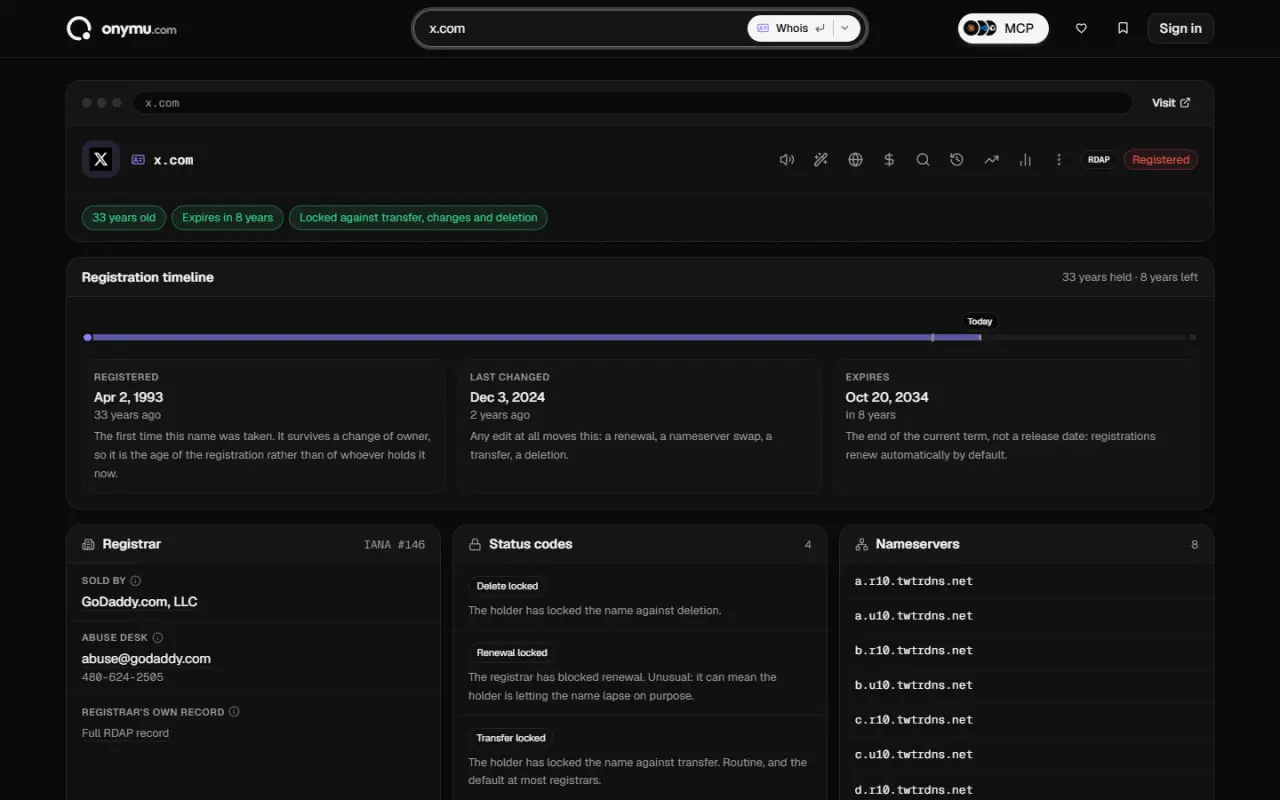1280x800 pixels.
Task: Click the 33 years old tag
Action: (x=124, y=218)
